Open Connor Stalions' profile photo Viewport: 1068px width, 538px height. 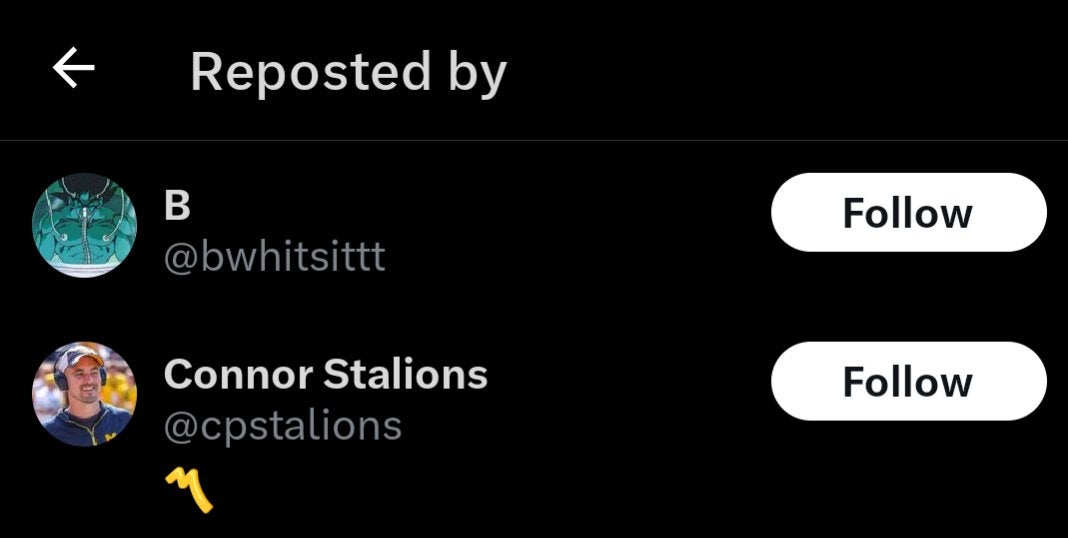click(x=84, y=394)
